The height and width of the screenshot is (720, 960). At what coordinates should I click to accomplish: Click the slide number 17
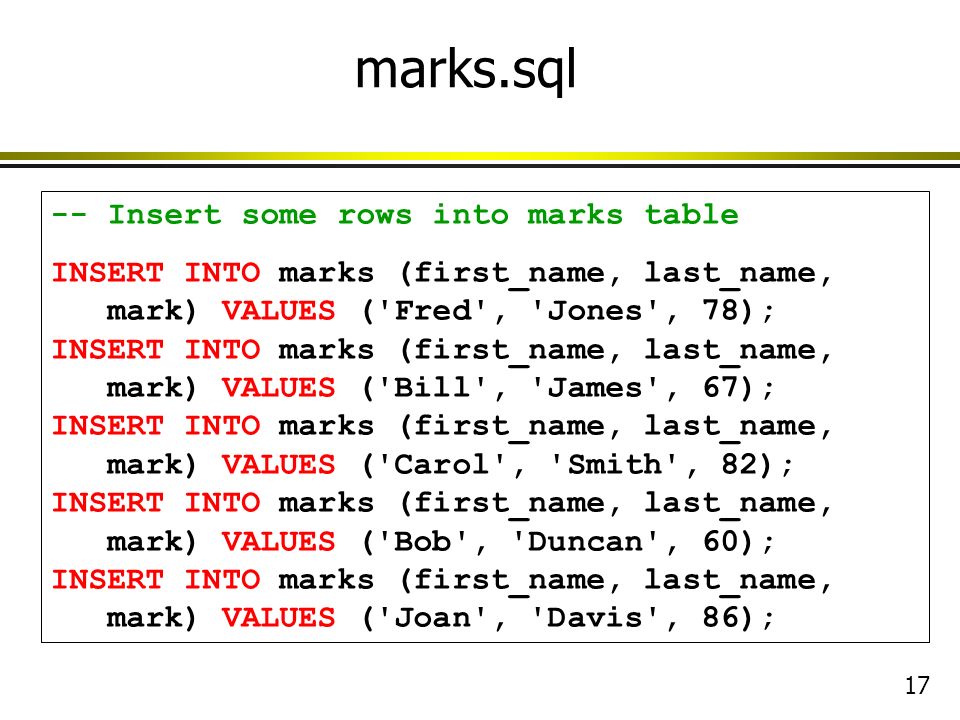(x=917, y=686)
